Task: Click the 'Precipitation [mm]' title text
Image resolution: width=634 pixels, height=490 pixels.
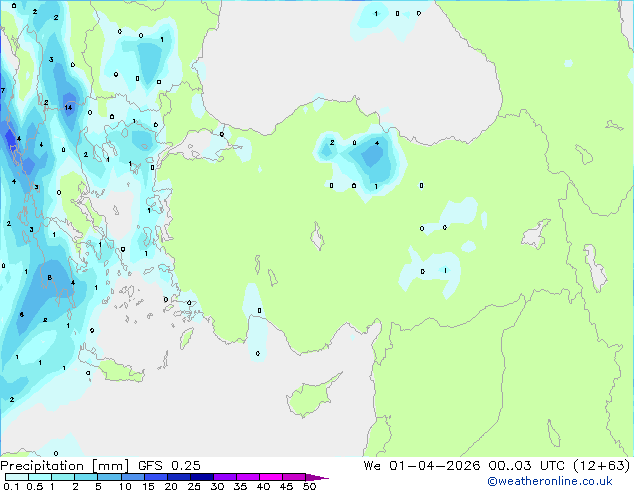Action: click(x=65, y=466)
